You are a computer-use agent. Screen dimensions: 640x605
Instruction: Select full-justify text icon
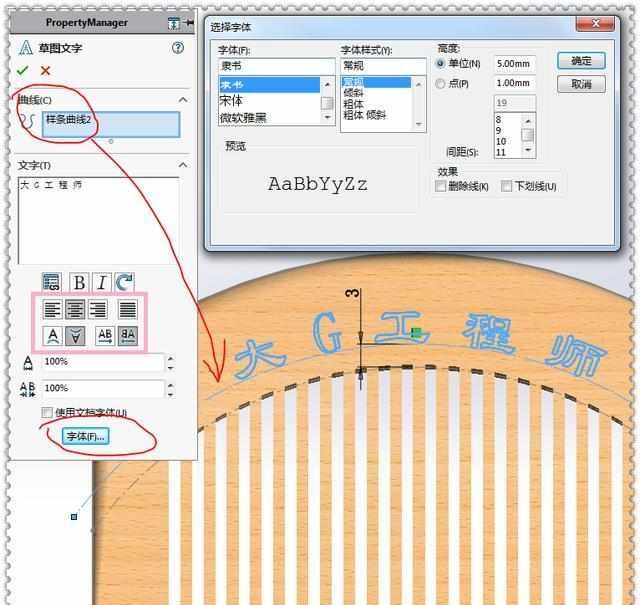click(128, 309)
